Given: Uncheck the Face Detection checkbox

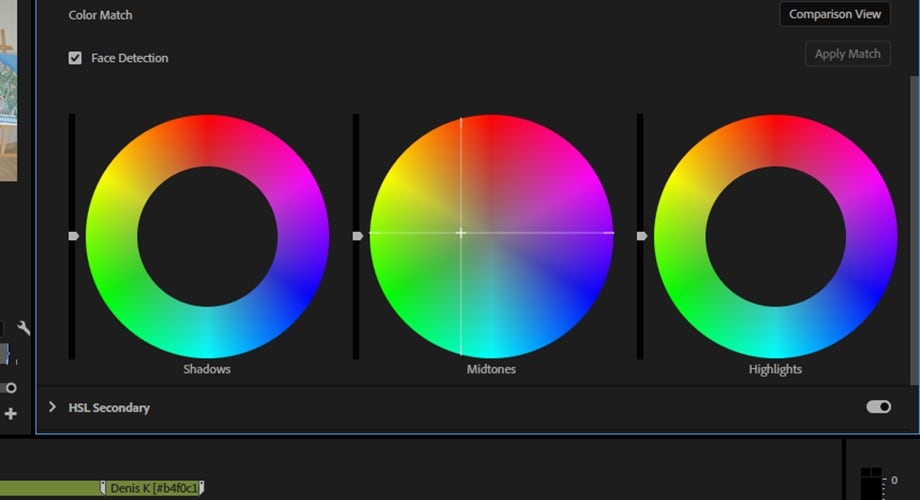Looking at the screenshot, I should point(75,58).
